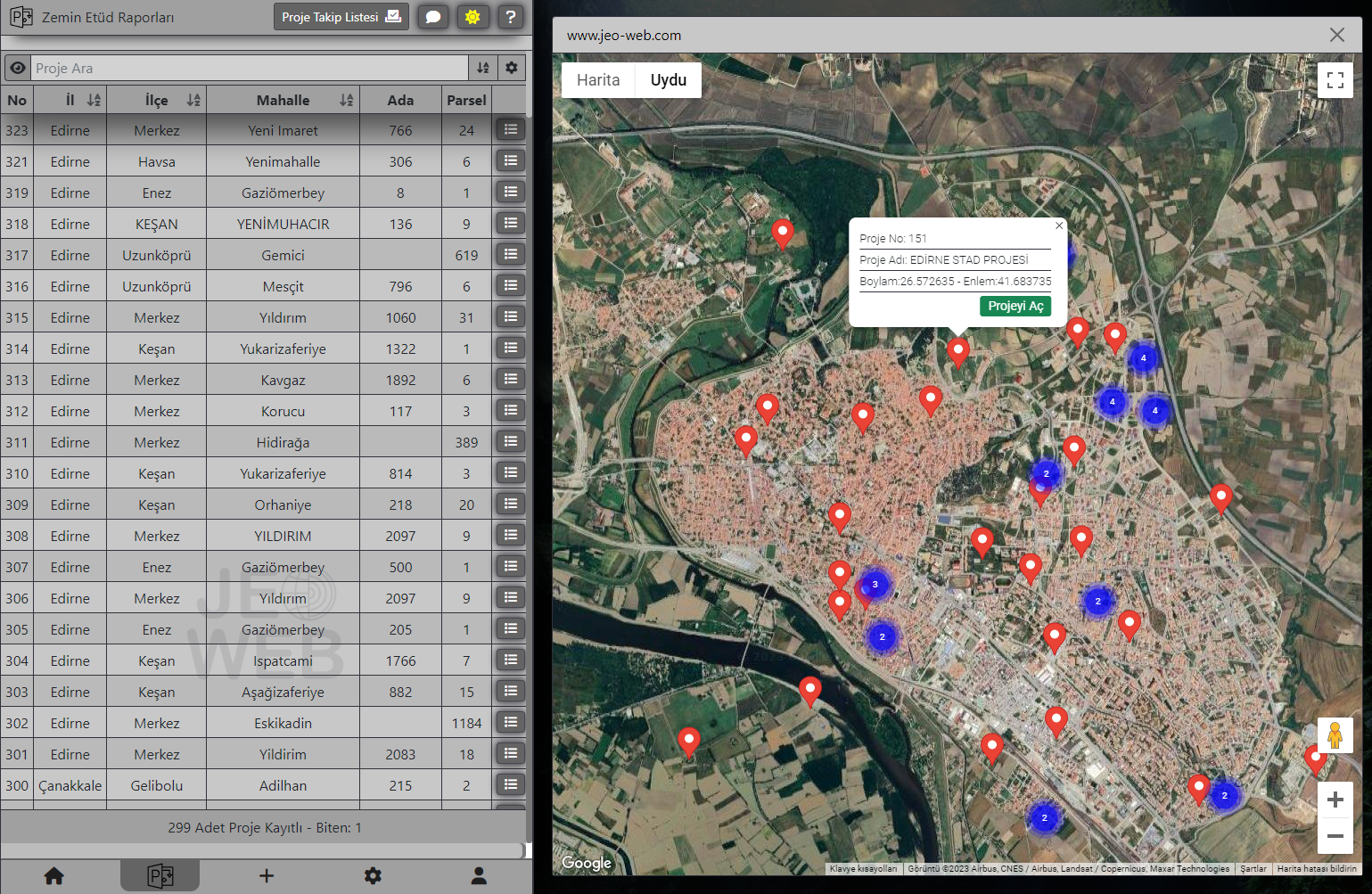Add new project with plus icon

[266, 876]
